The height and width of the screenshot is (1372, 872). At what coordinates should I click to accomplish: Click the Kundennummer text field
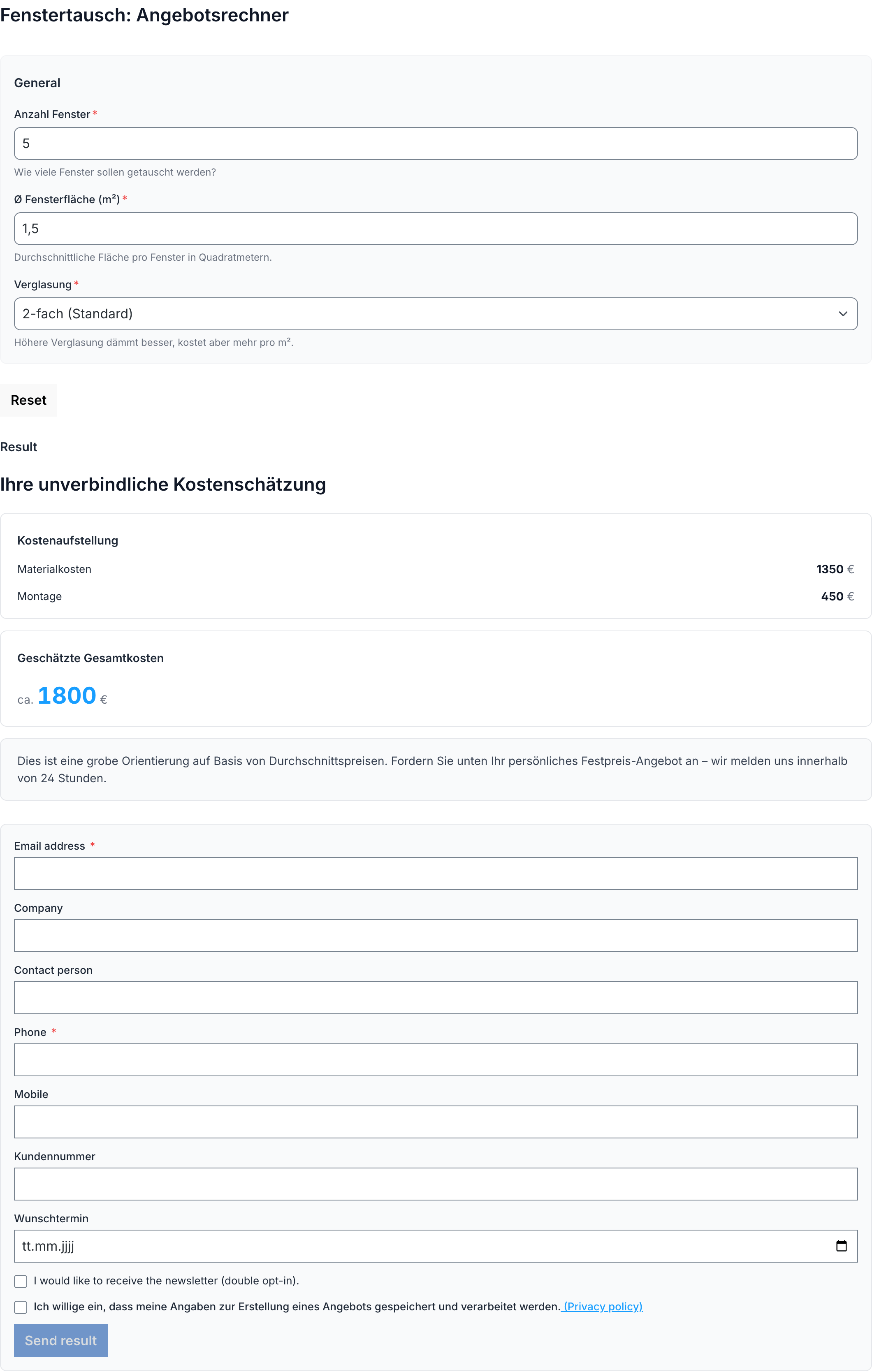pyautogui.click(x=436, y=1184)
